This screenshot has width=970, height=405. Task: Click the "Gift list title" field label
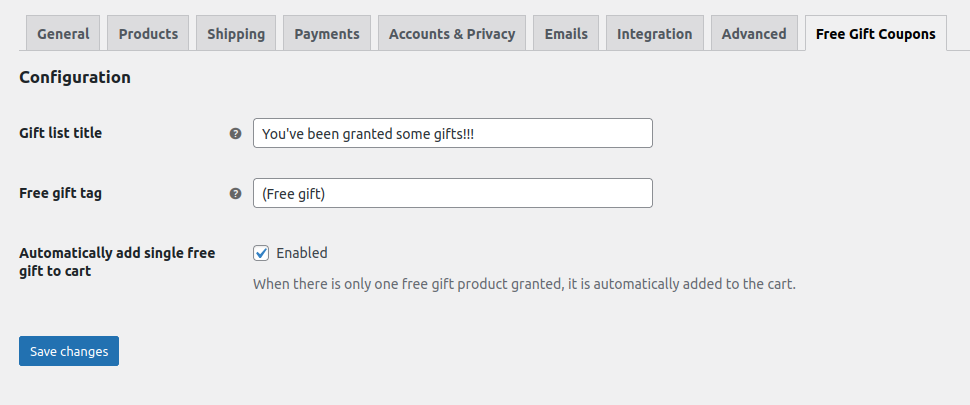click(61, 133)
